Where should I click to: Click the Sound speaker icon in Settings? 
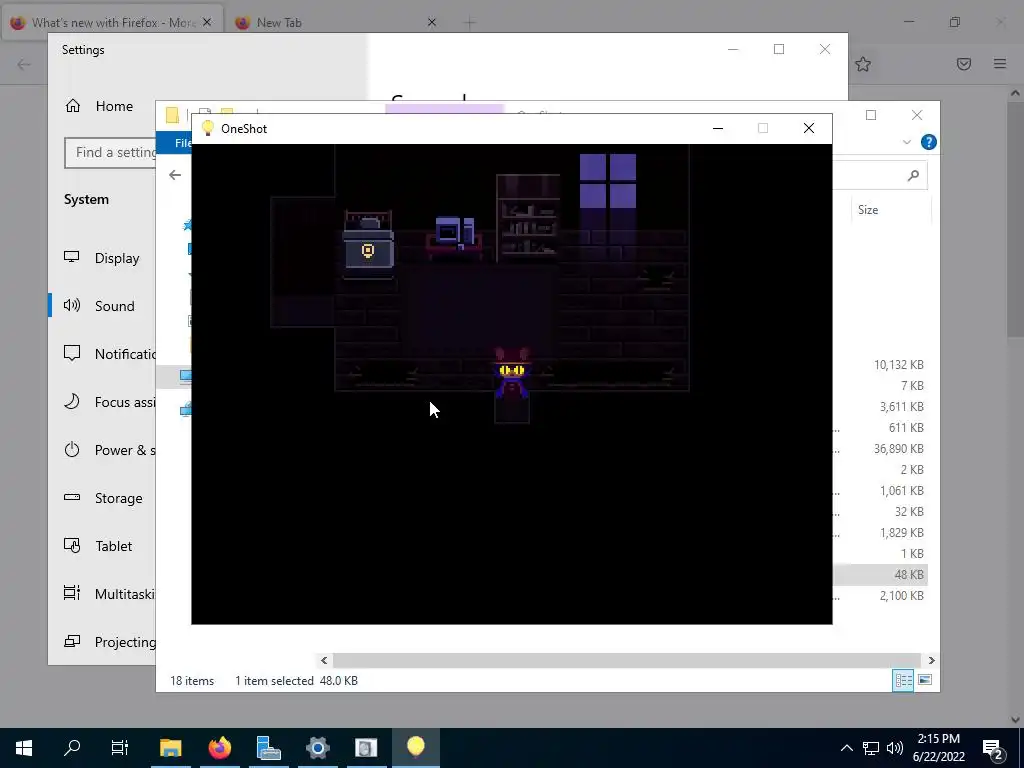point(72,305)
